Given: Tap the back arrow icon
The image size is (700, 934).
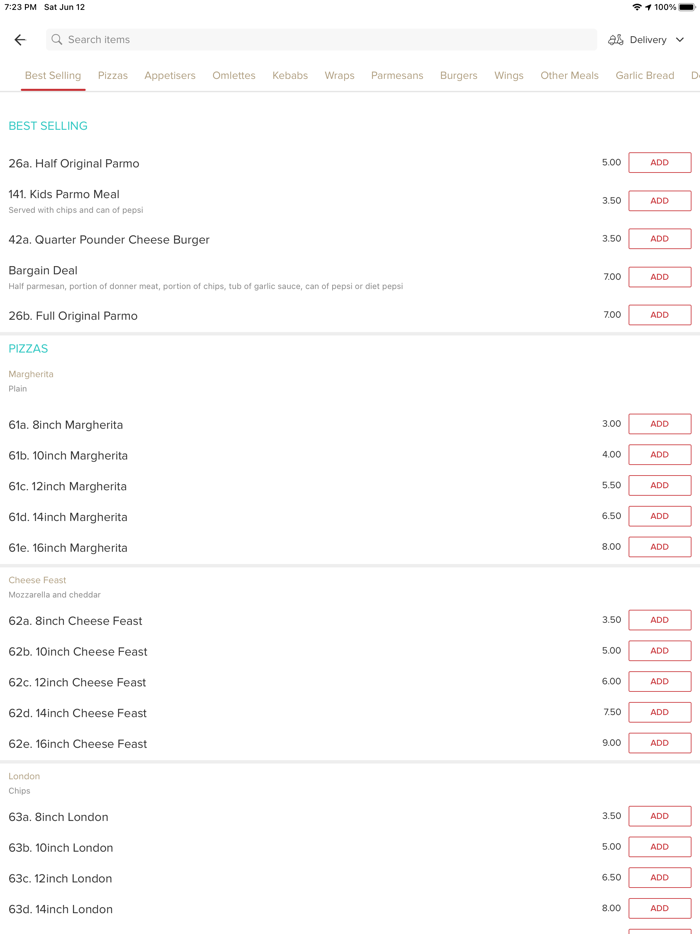Looking at the screenshot, I should [x=20, y=40].
